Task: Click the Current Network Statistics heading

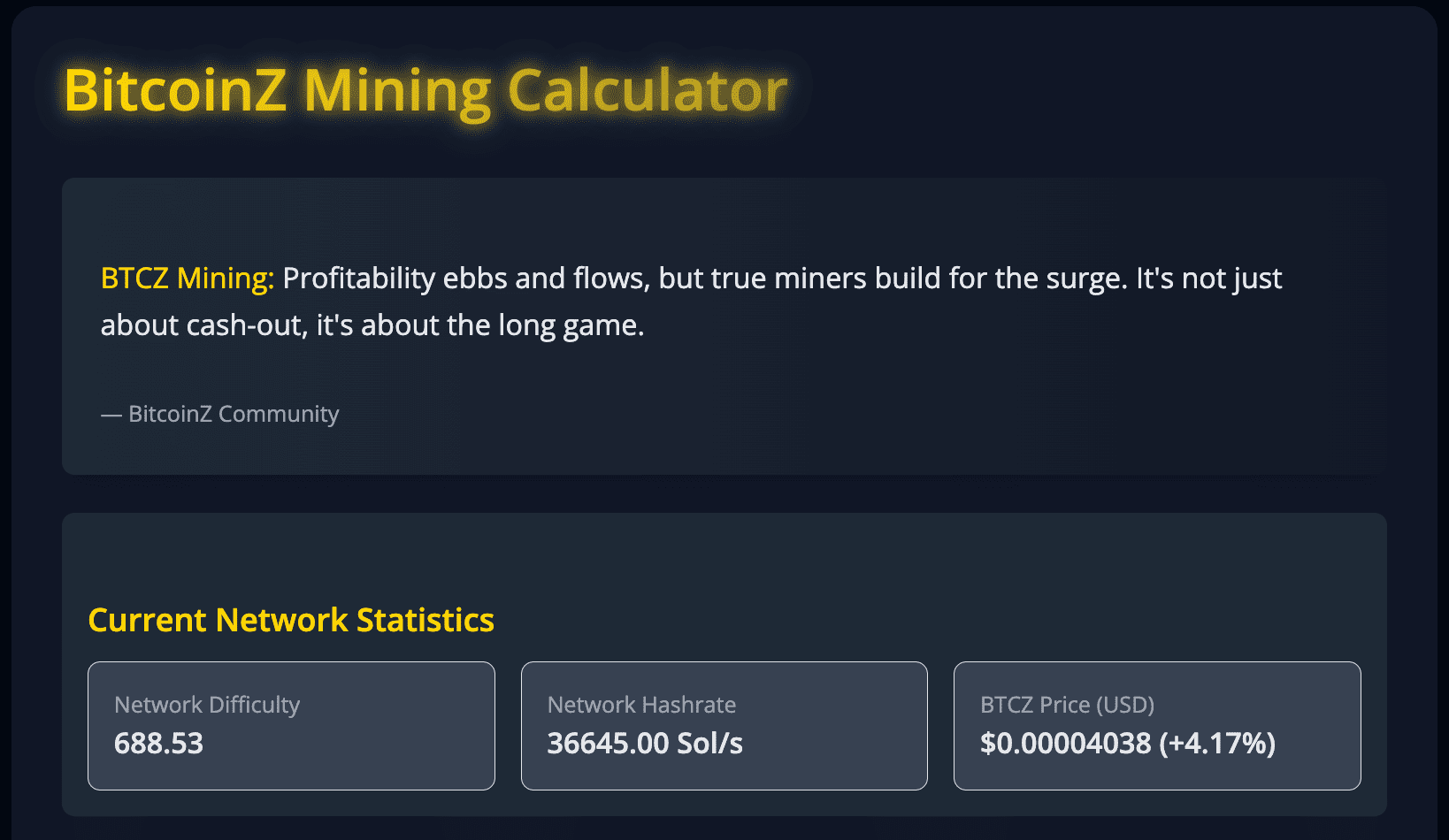Action: point(291,620)
